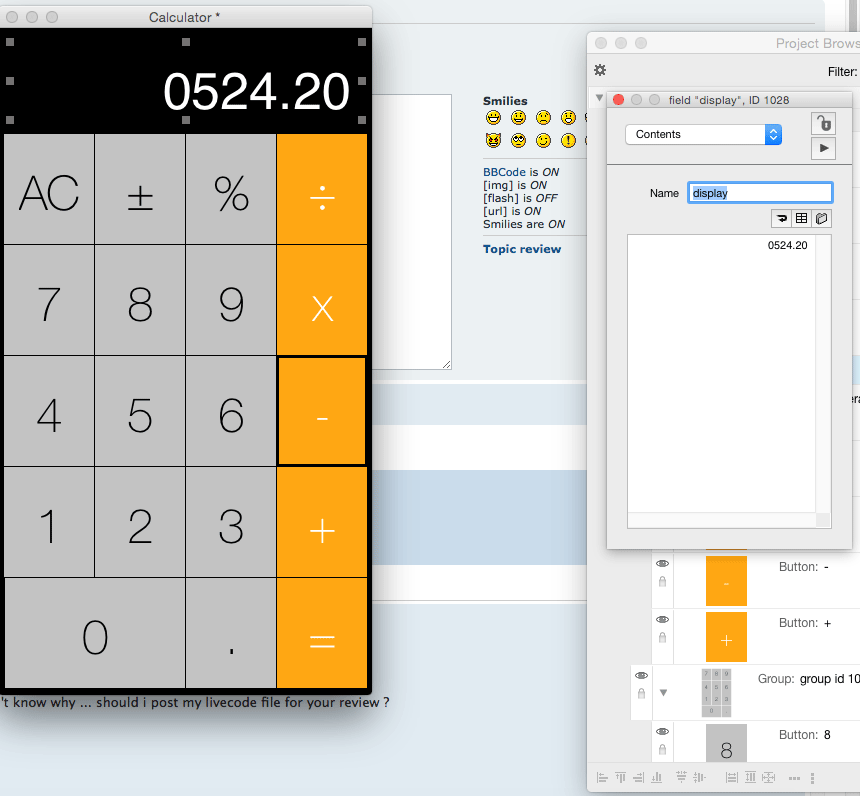This screenshot has width=860, height=796.
Task: Click the equalize heights icon
Action: pyautogui.click(x=750, y=777)
